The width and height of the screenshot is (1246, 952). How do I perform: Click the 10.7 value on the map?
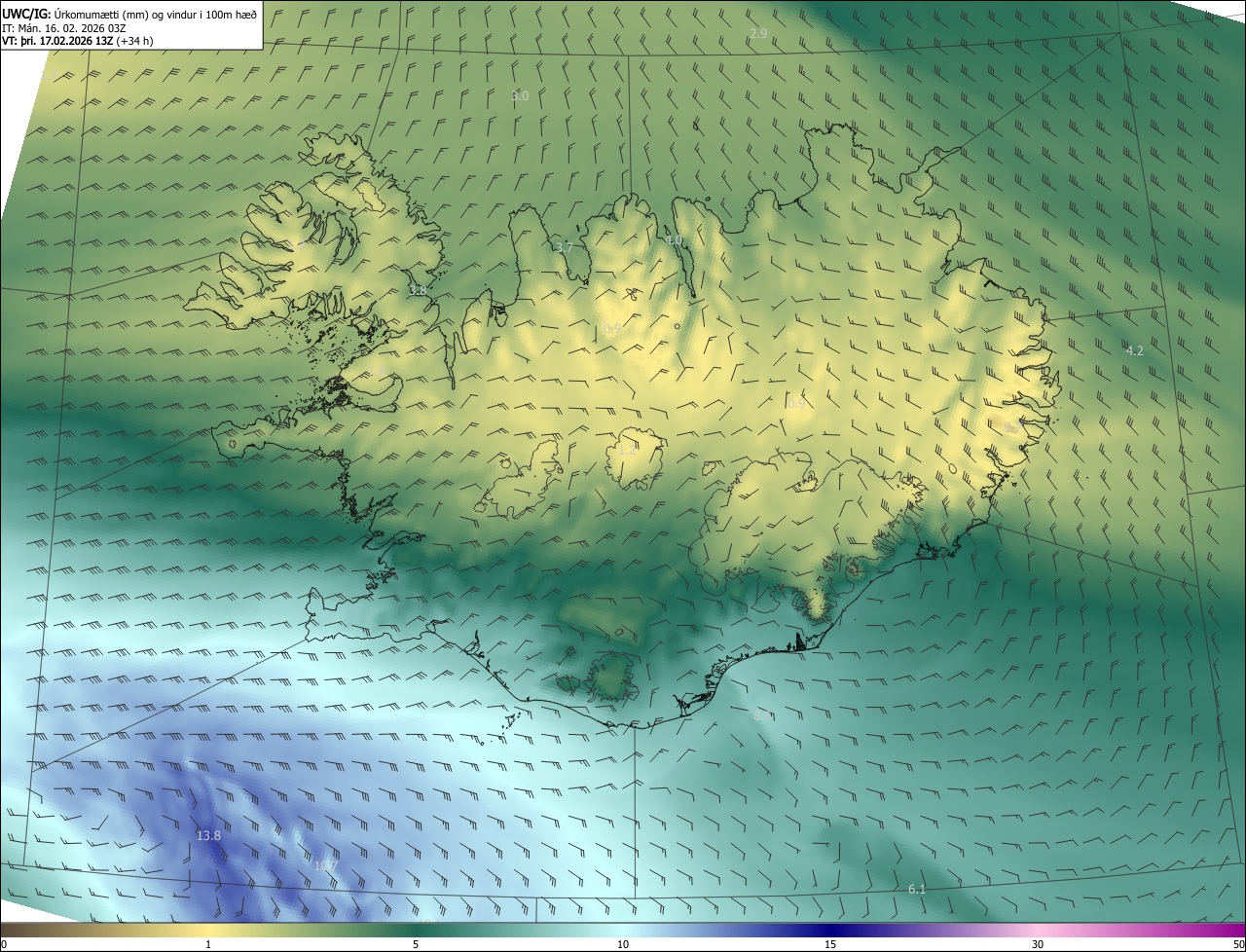pos(325,865)
